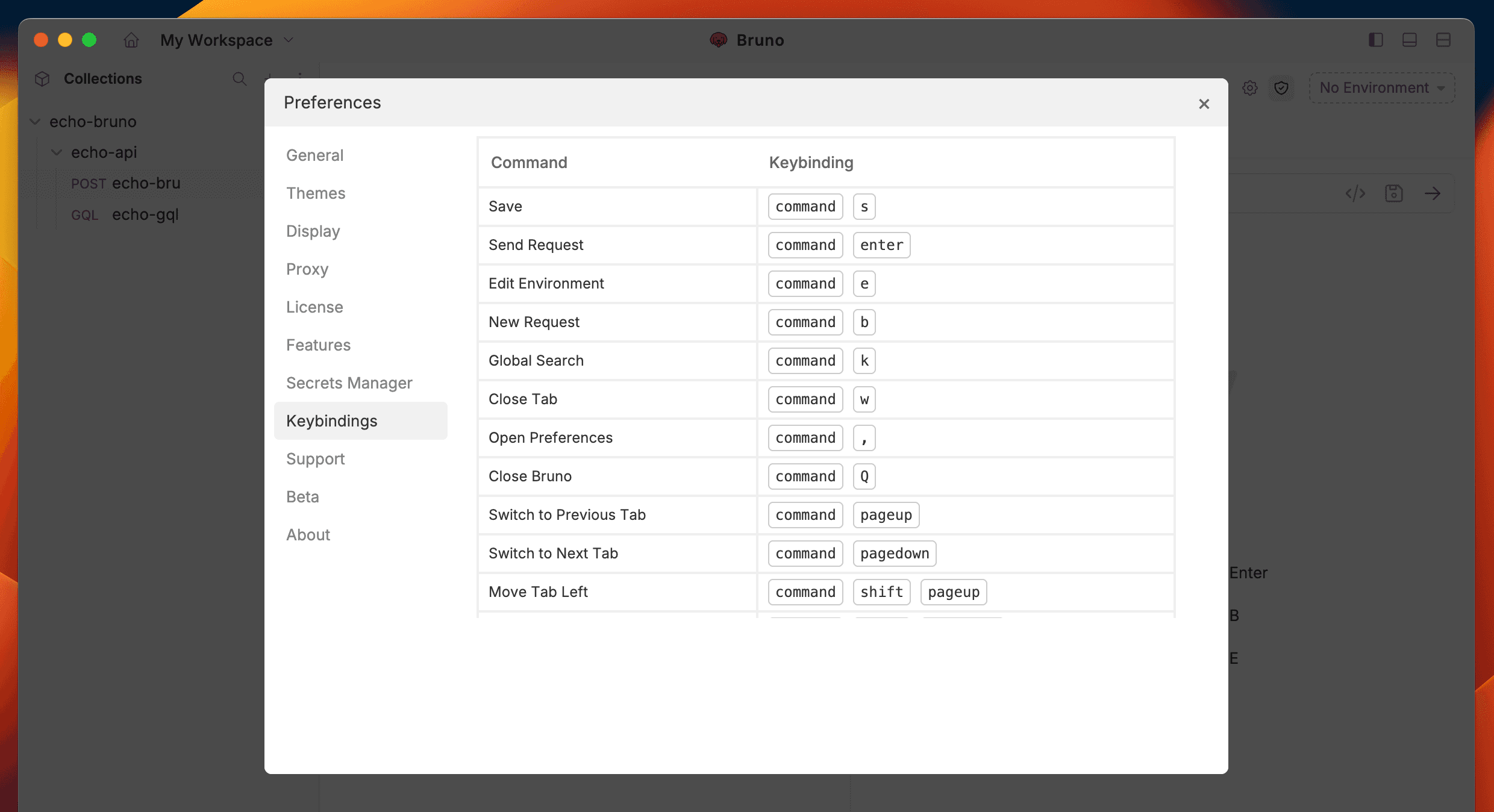Screen dimensions: 1494x812
Task: Click the send request arrow icon
Action: click(1433, 193)
